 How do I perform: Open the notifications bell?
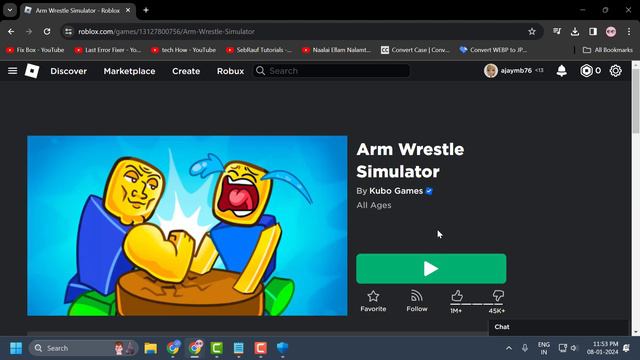(x=562, y=71)
